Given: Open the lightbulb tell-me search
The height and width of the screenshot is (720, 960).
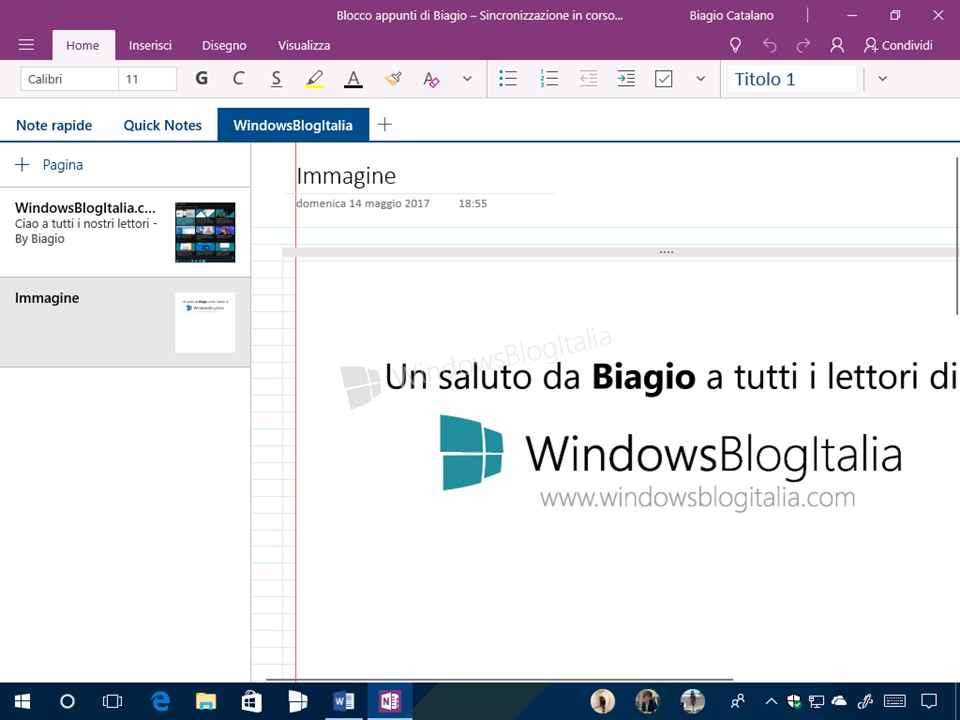Looking at the screenshot, I should point(735,45).
